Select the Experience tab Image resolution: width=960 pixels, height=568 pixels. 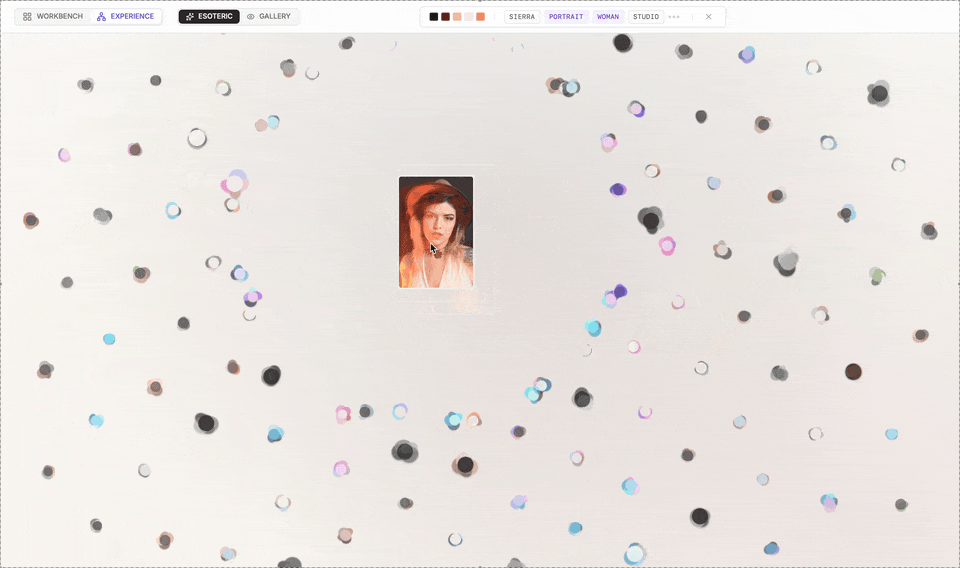click(126, 17)
